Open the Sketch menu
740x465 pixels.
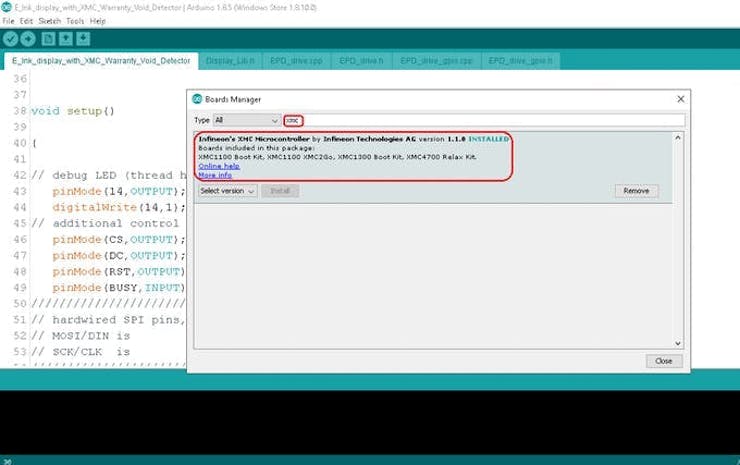pos(50,21)
